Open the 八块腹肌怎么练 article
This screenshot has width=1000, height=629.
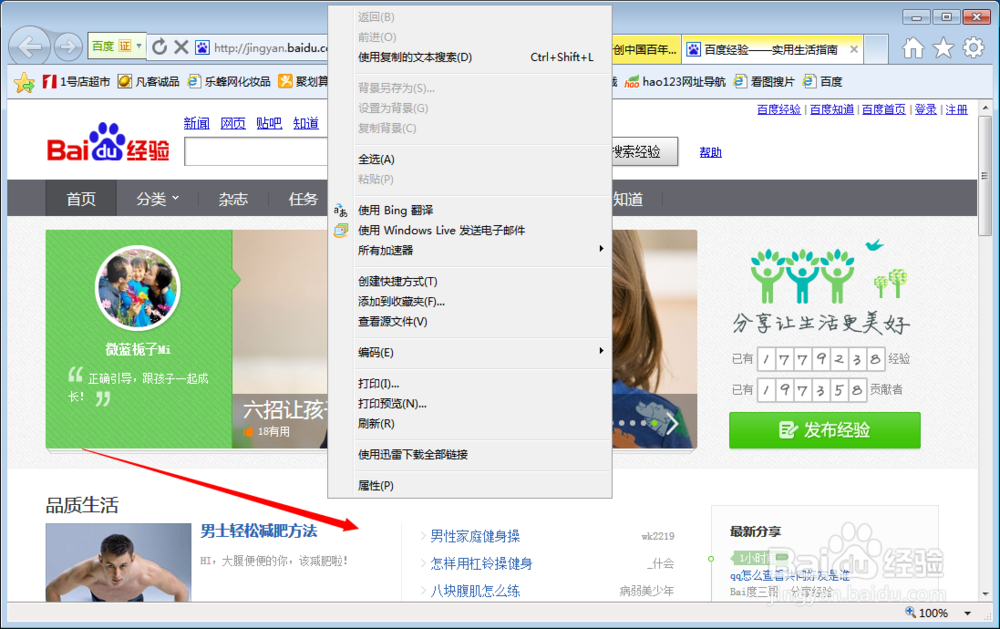pos(475,591)
